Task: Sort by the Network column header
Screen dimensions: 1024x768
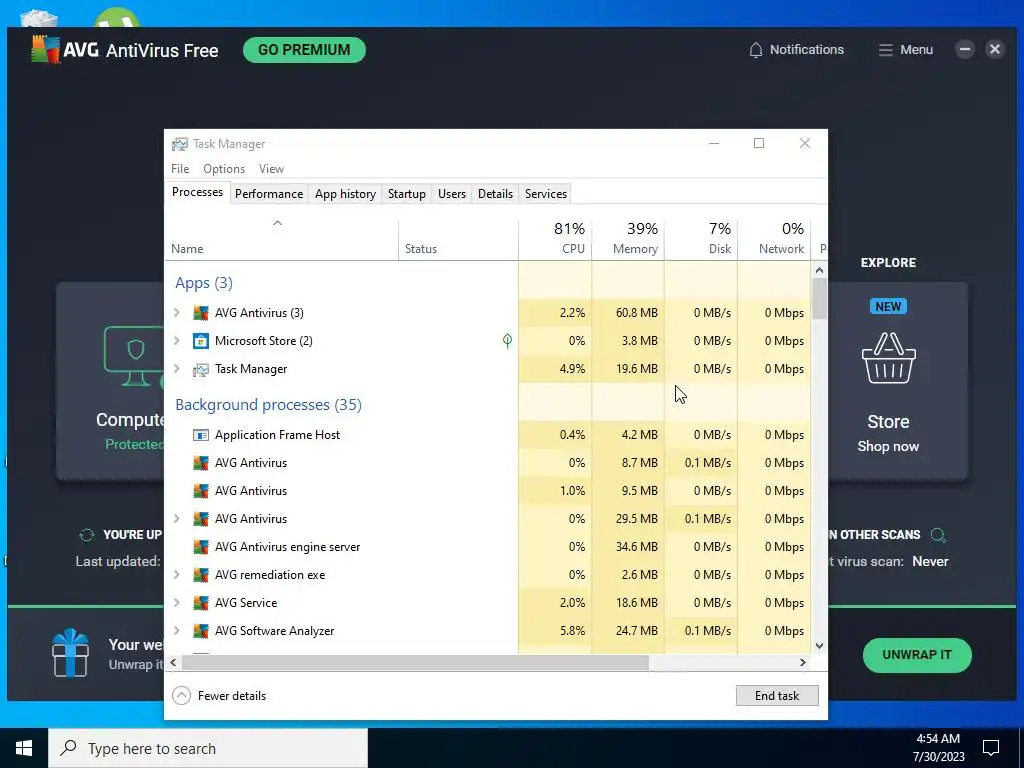Action: 775,239
